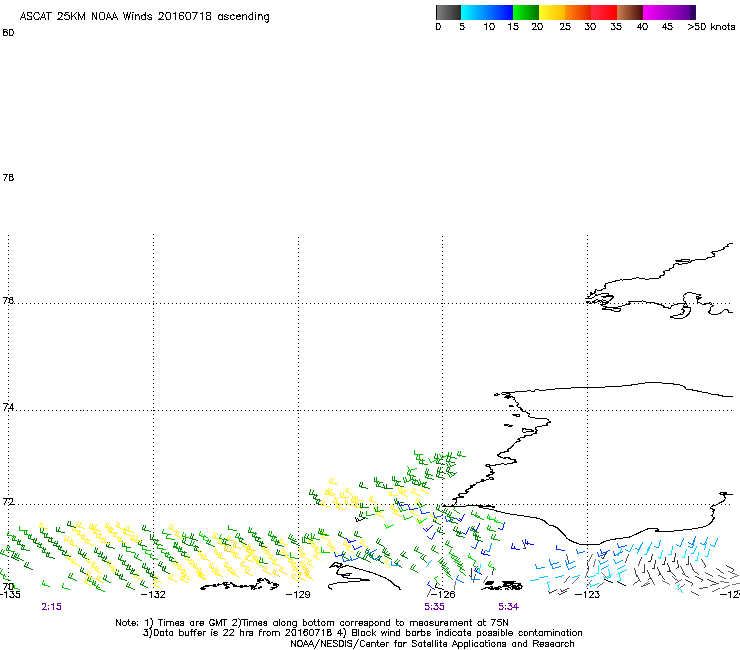Click the 74 latitude label
Viewport: 740px width, 650px height.
point(8,407)
